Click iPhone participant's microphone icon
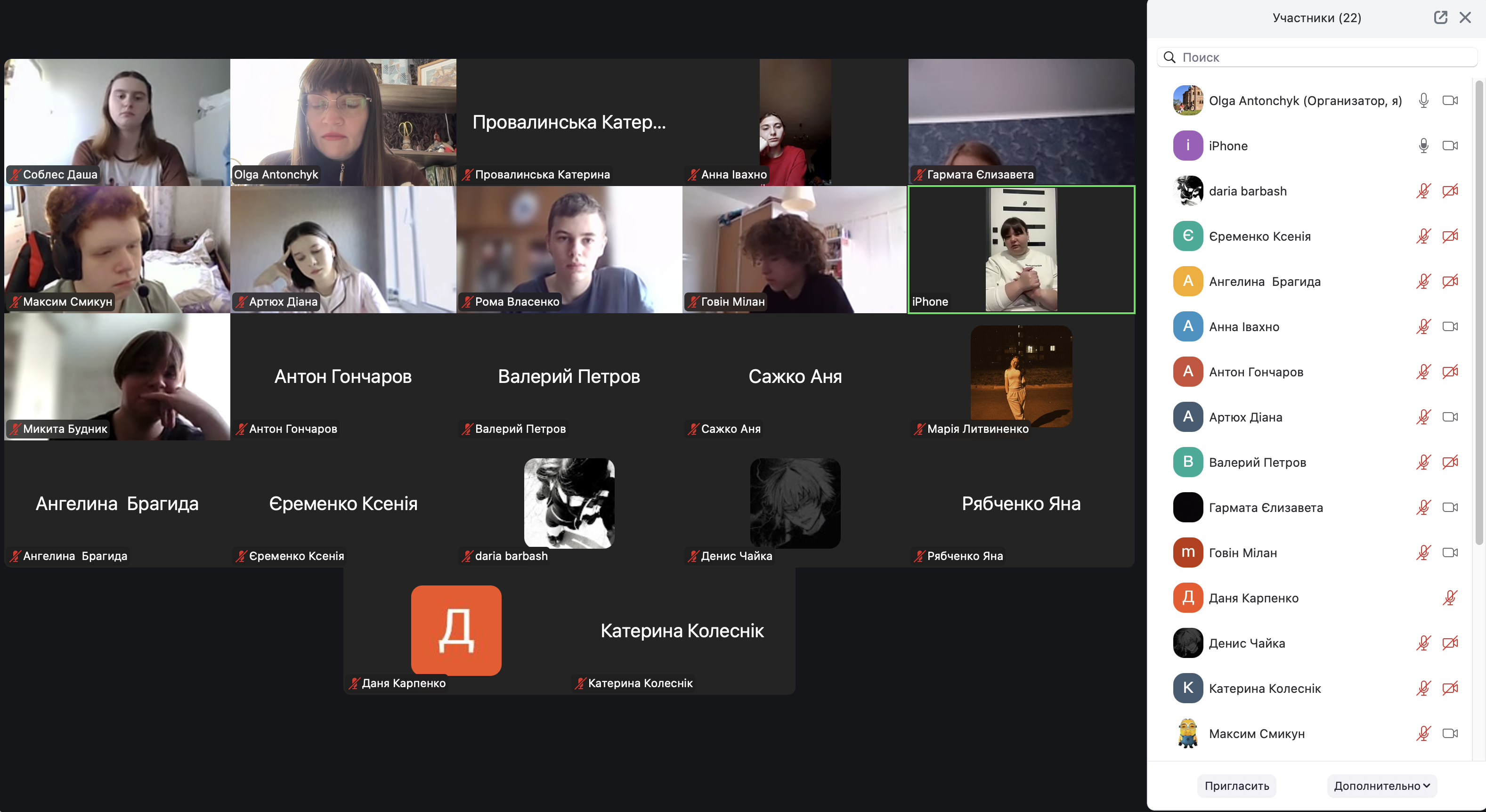The width and height of the screenshot is (1486, 812). 1423,146
